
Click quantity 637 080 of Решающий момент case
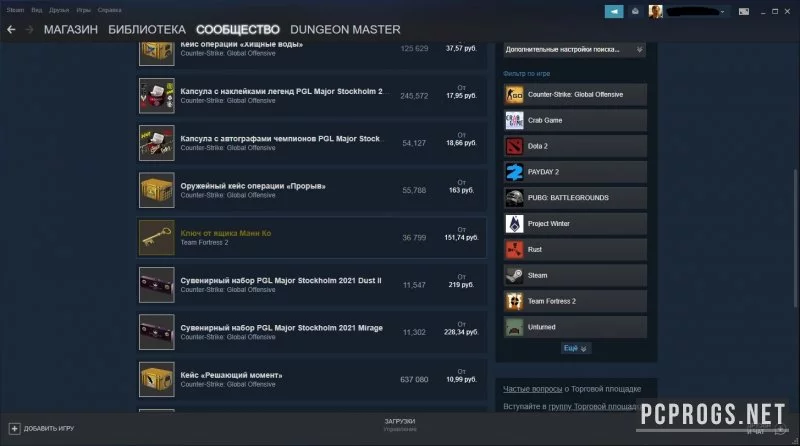pyautogui.click(x=414, y=380)
